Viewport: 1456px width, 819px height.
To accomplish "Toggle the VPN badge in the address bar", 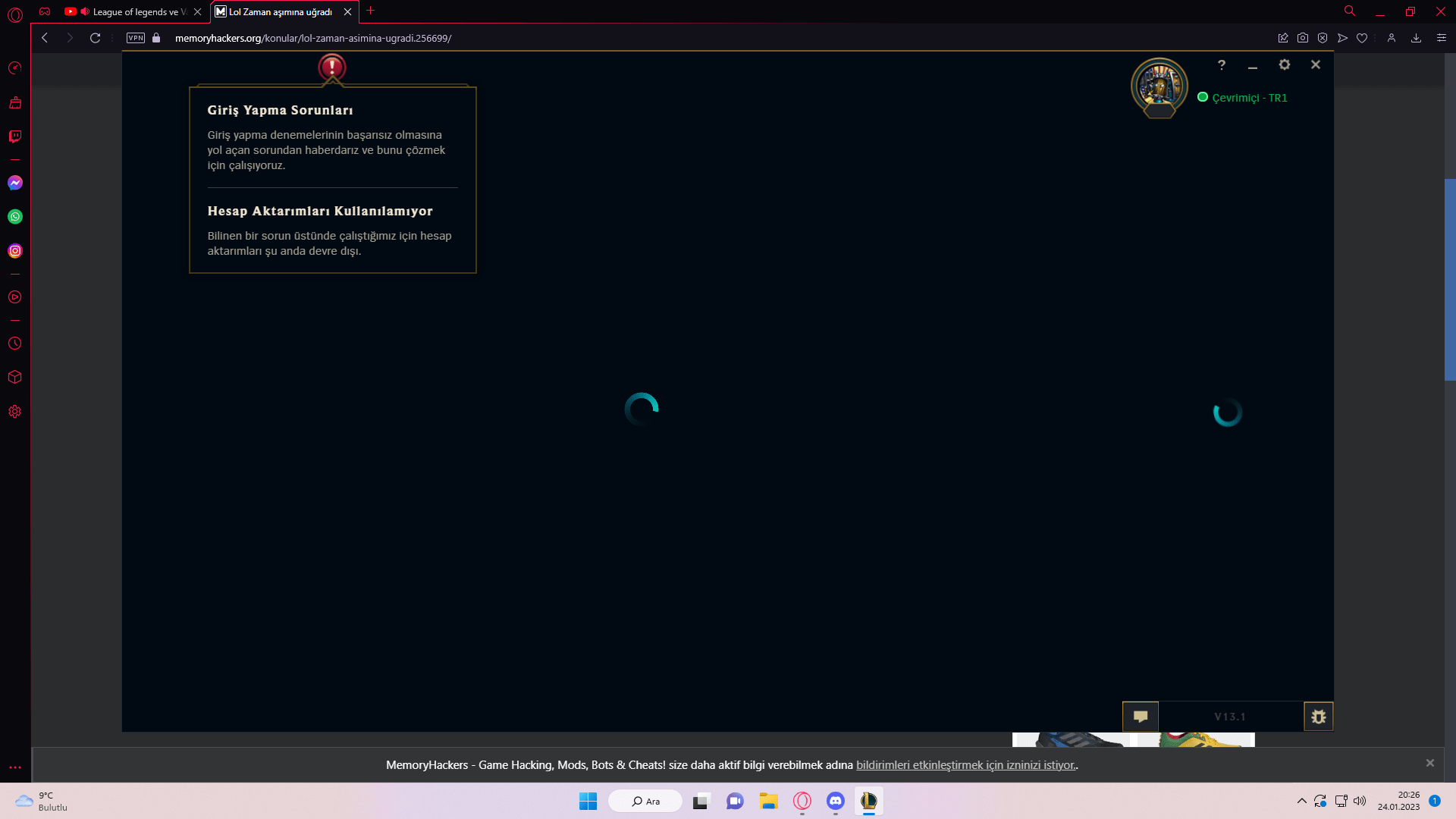I will (136, 38).
